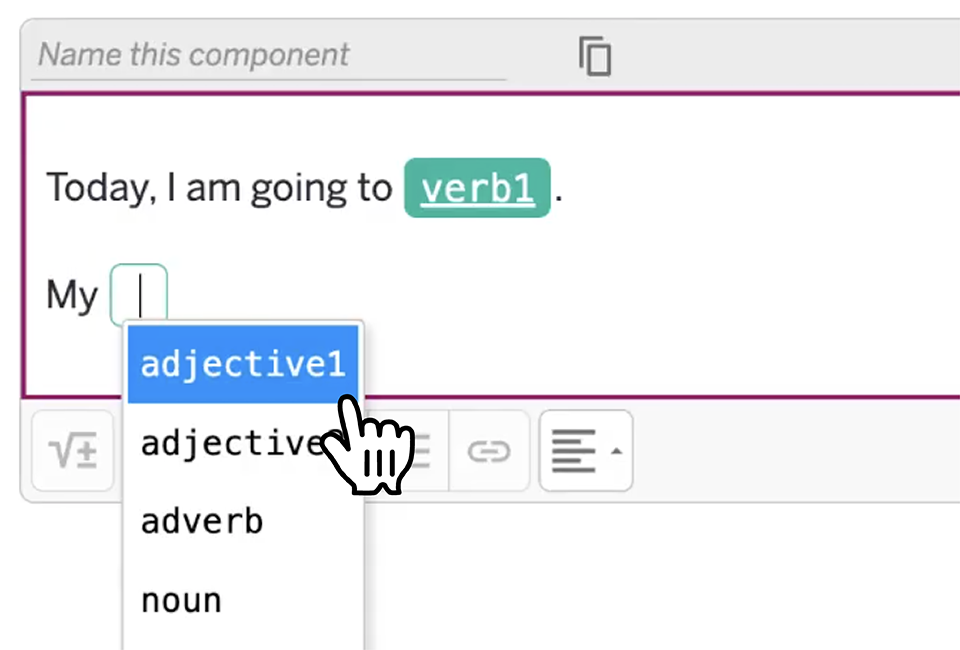Screen dimensions: 960x650
Task: Expand the small text alignment arrow
Action: tap(616, 451)
